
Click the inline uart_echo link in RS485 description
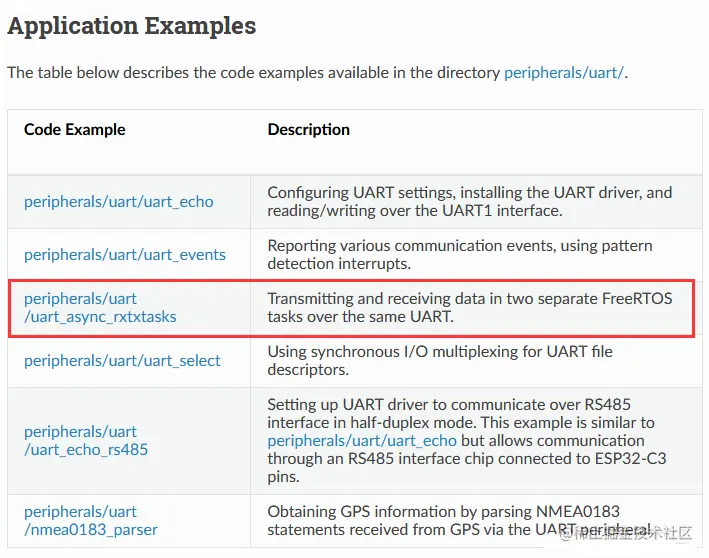361,440
